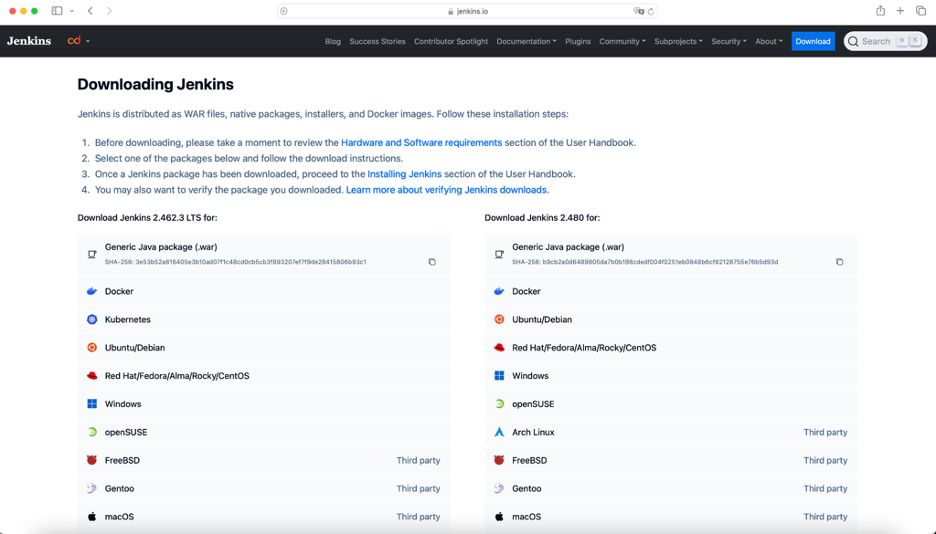Open the Safari sidebar options chevron
Viewport: 936px width, 534px height.
click(x=72, y=11)
